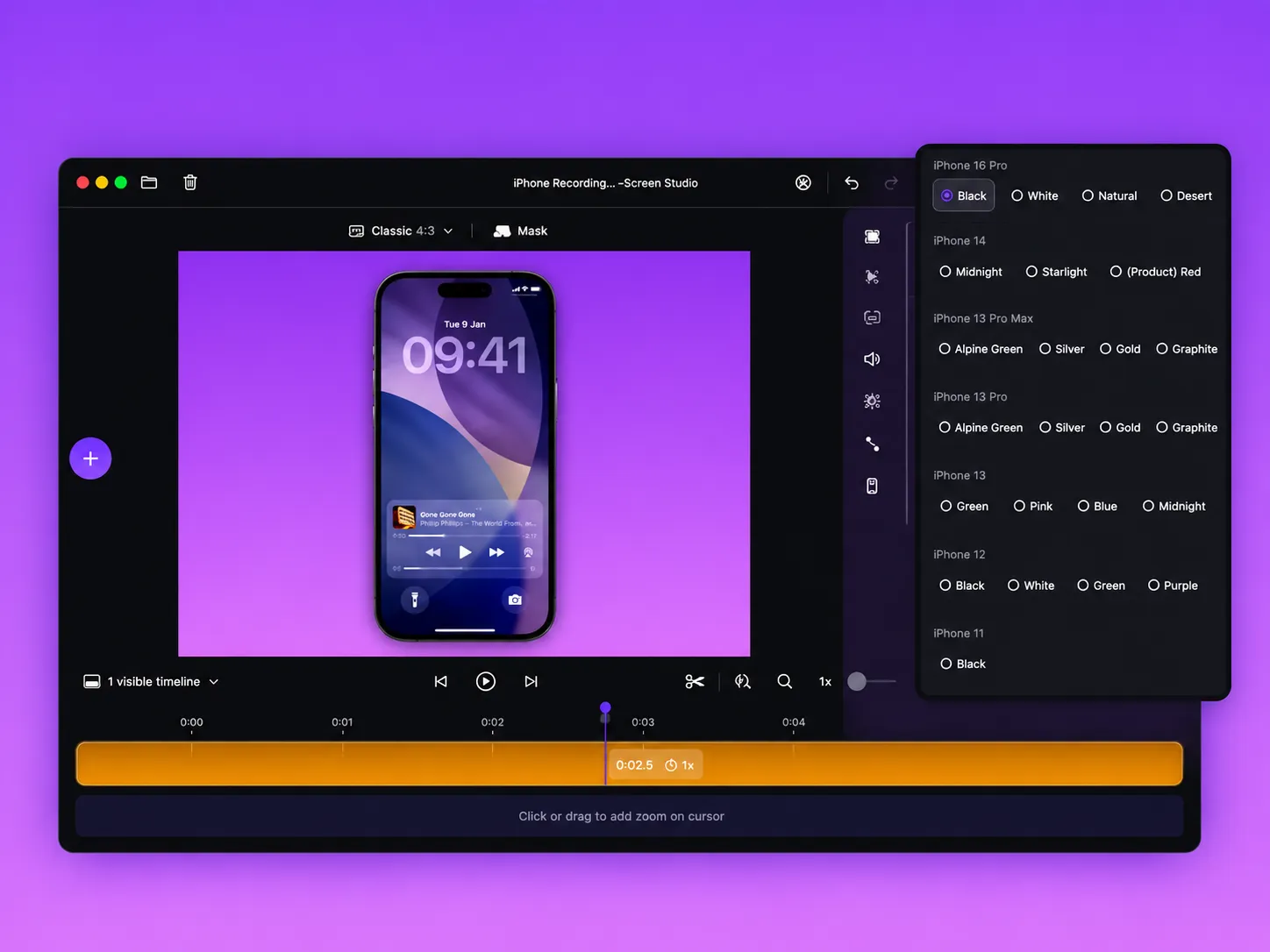Click the iPhone preview thumbnail
This screenshot has height=952, width=1270.
coord(465,456)
